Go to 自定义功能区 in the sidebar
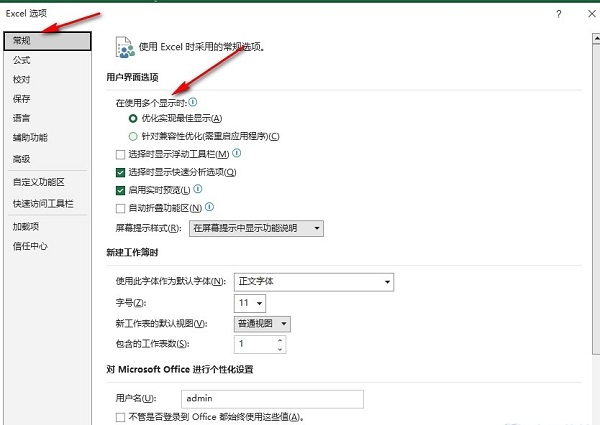The width and height of the screenshot is (600, 425). (38, 182)
